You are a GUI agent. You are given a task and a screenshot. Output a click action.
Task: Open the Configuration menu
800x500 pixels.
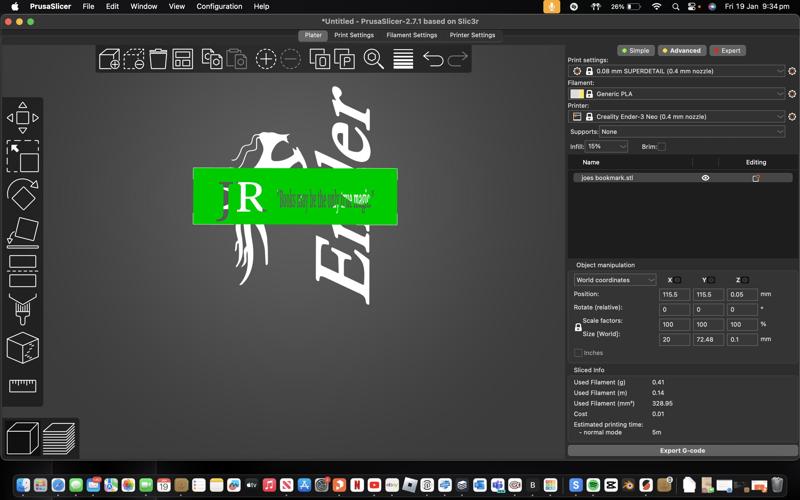pos(219,7)
